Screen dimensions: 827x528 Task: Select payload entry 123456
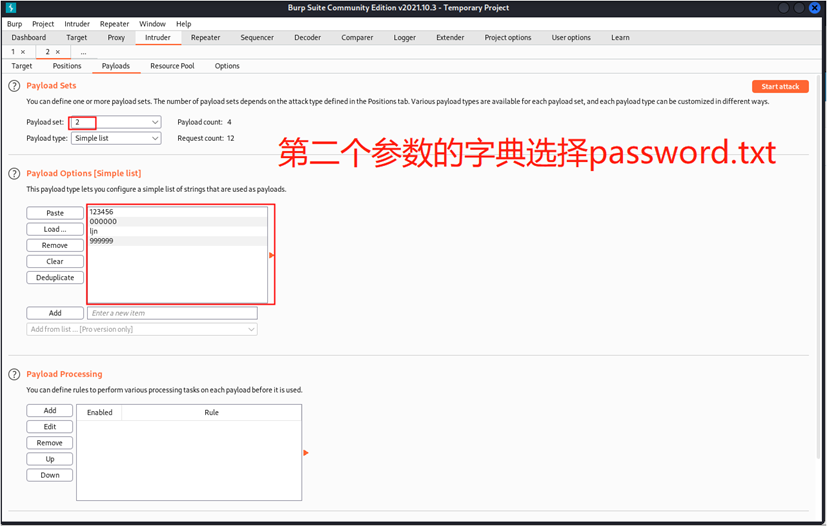point(177,213)
